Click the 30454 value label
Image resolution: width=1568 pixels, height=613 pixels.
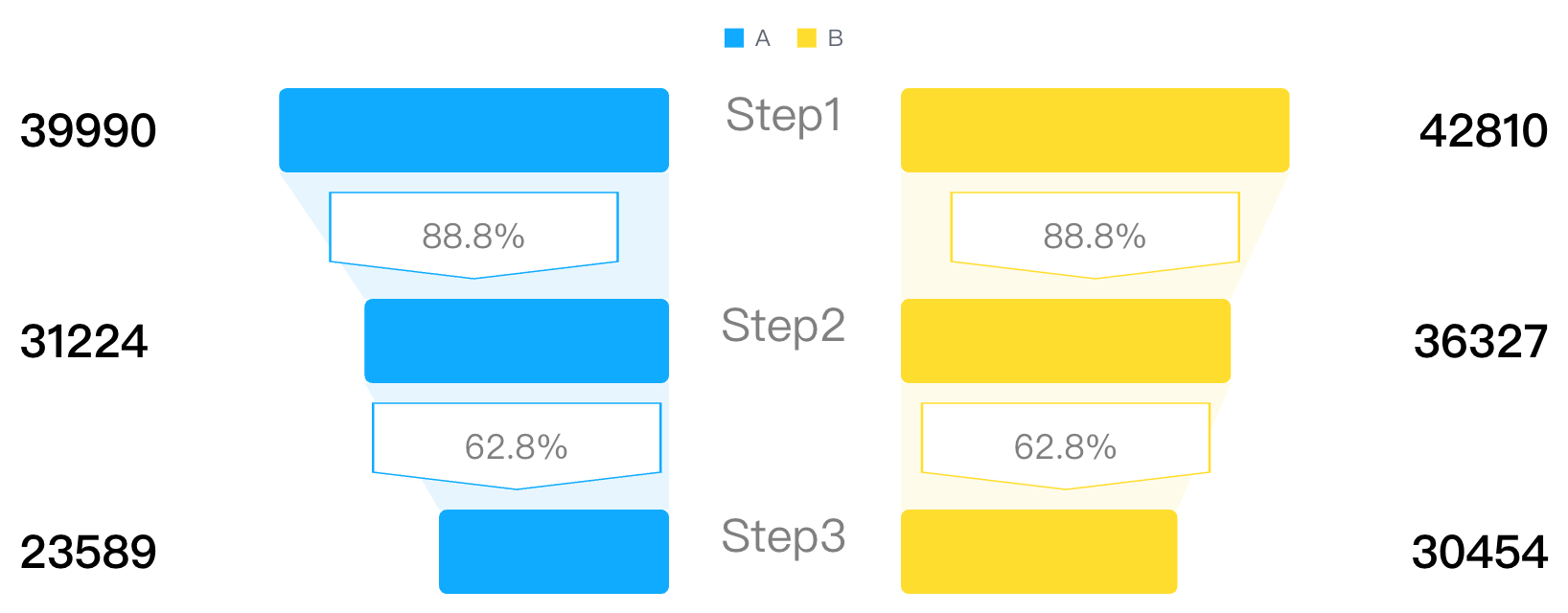point(1480,553)
